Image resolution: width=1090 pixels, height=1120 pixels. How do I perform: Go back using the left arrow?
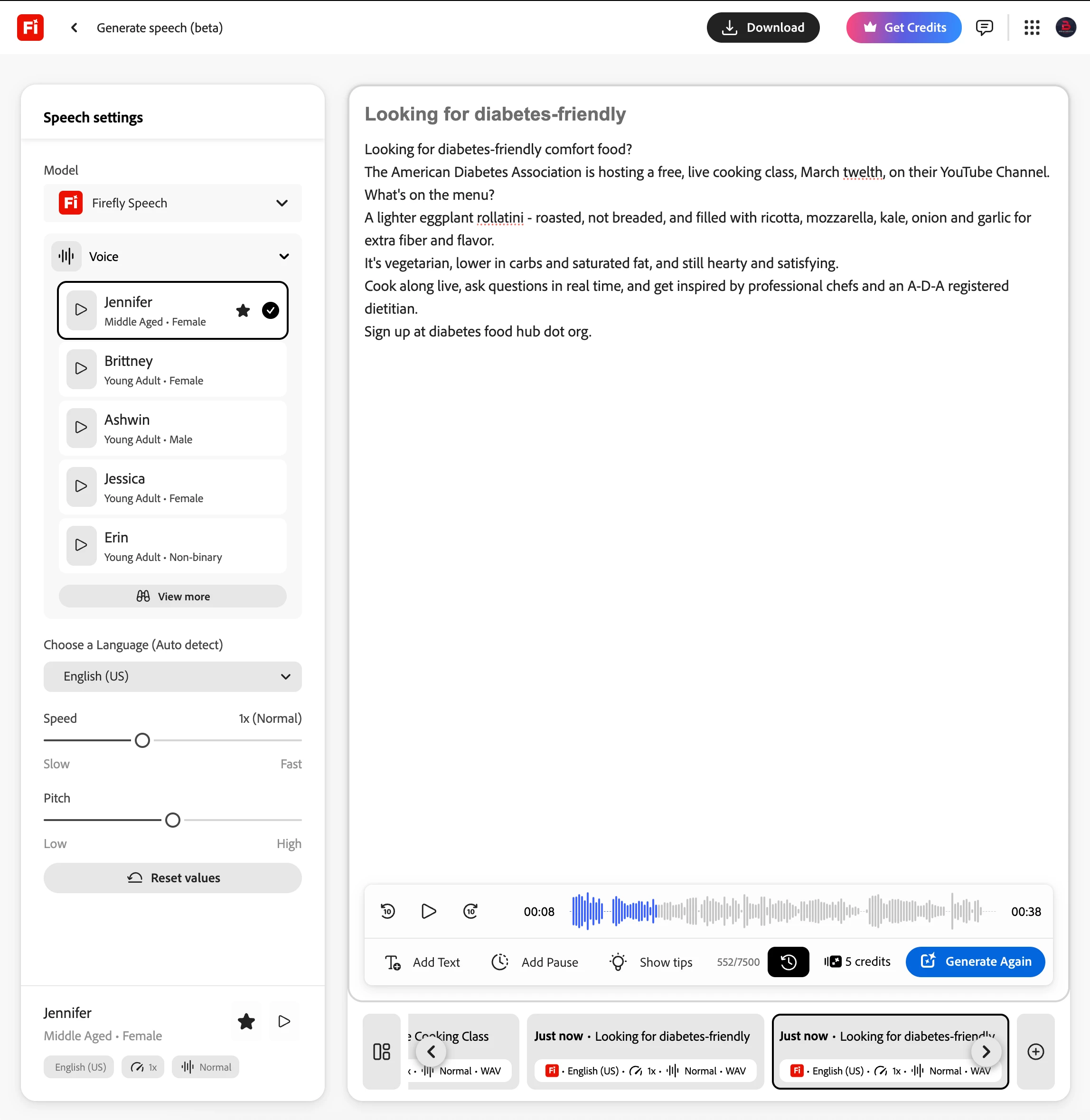tap(75, 28)
